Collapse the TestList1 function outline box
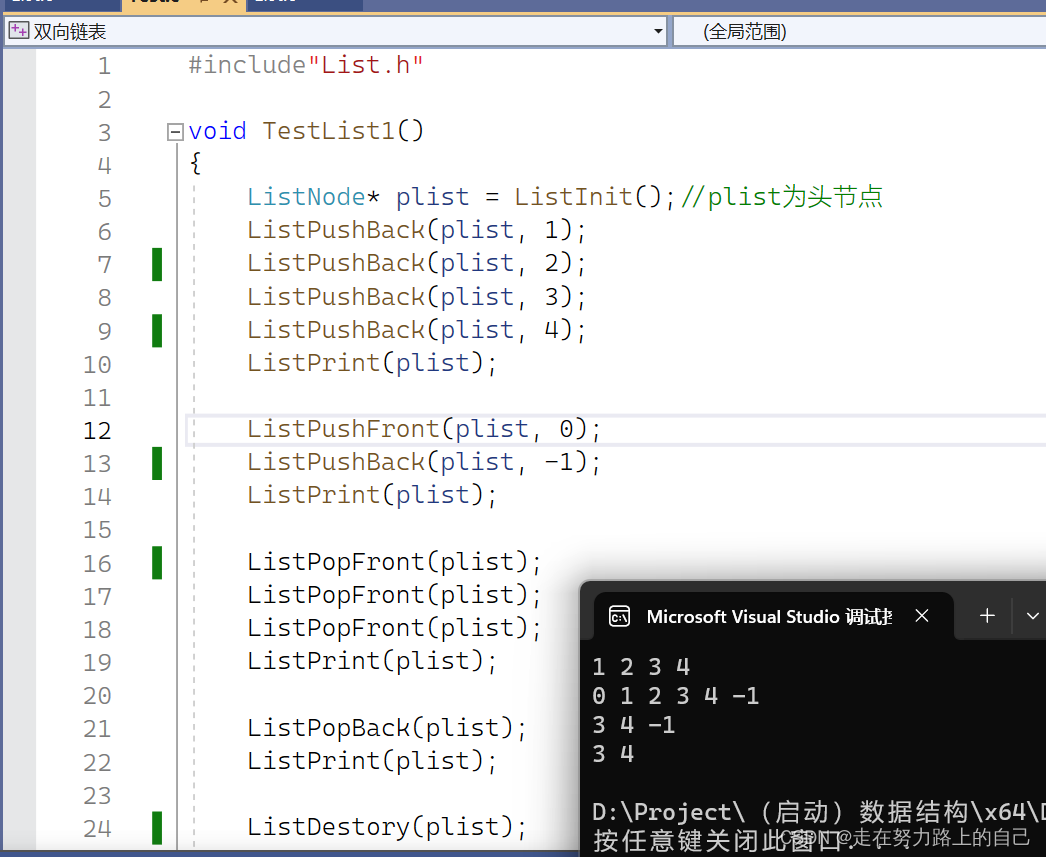The height and width of the screenshot is (857, 1046). 175,131
